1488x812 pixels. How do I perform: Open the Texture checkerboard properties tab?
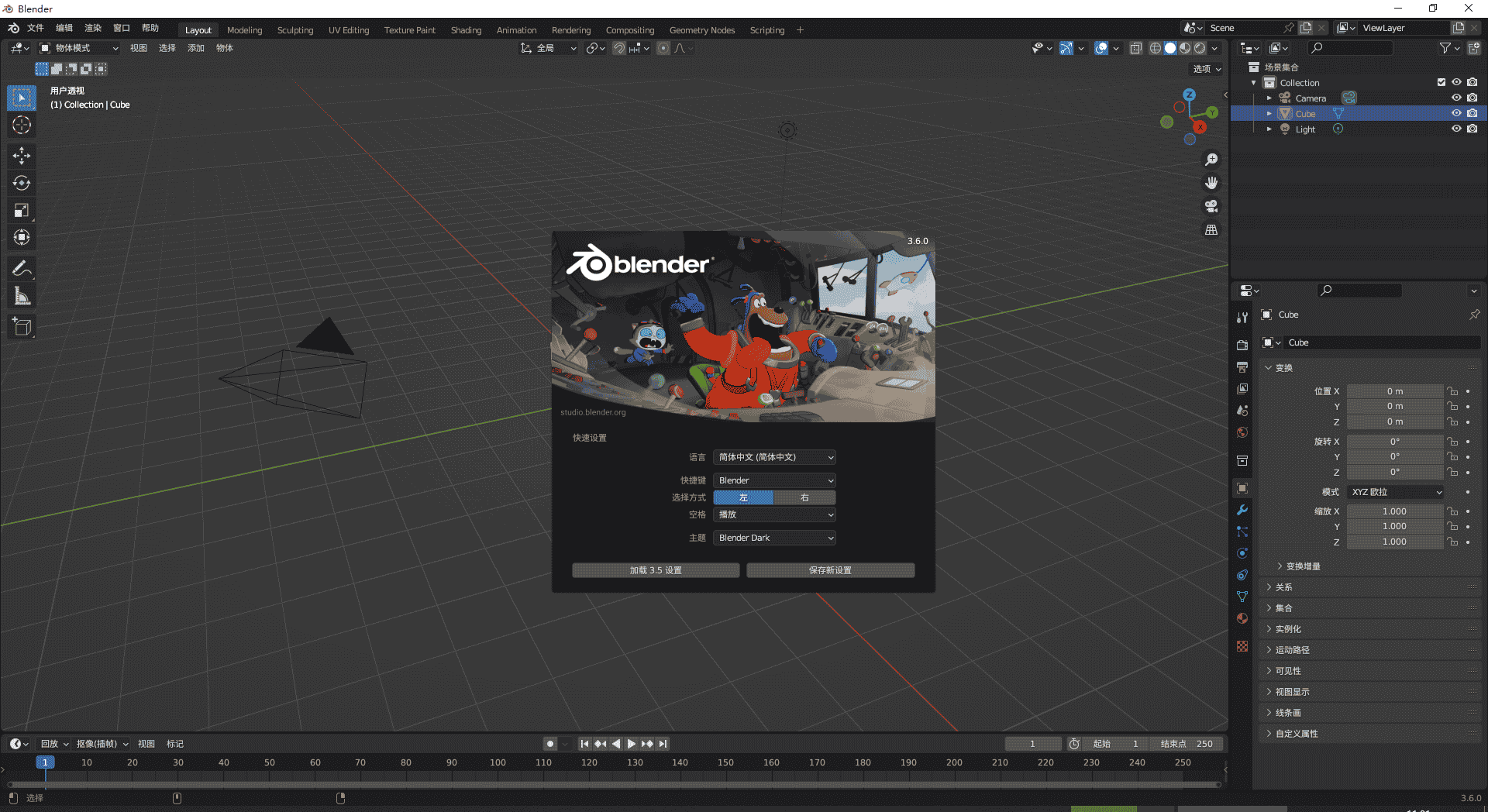click(x=1242, y=646)
